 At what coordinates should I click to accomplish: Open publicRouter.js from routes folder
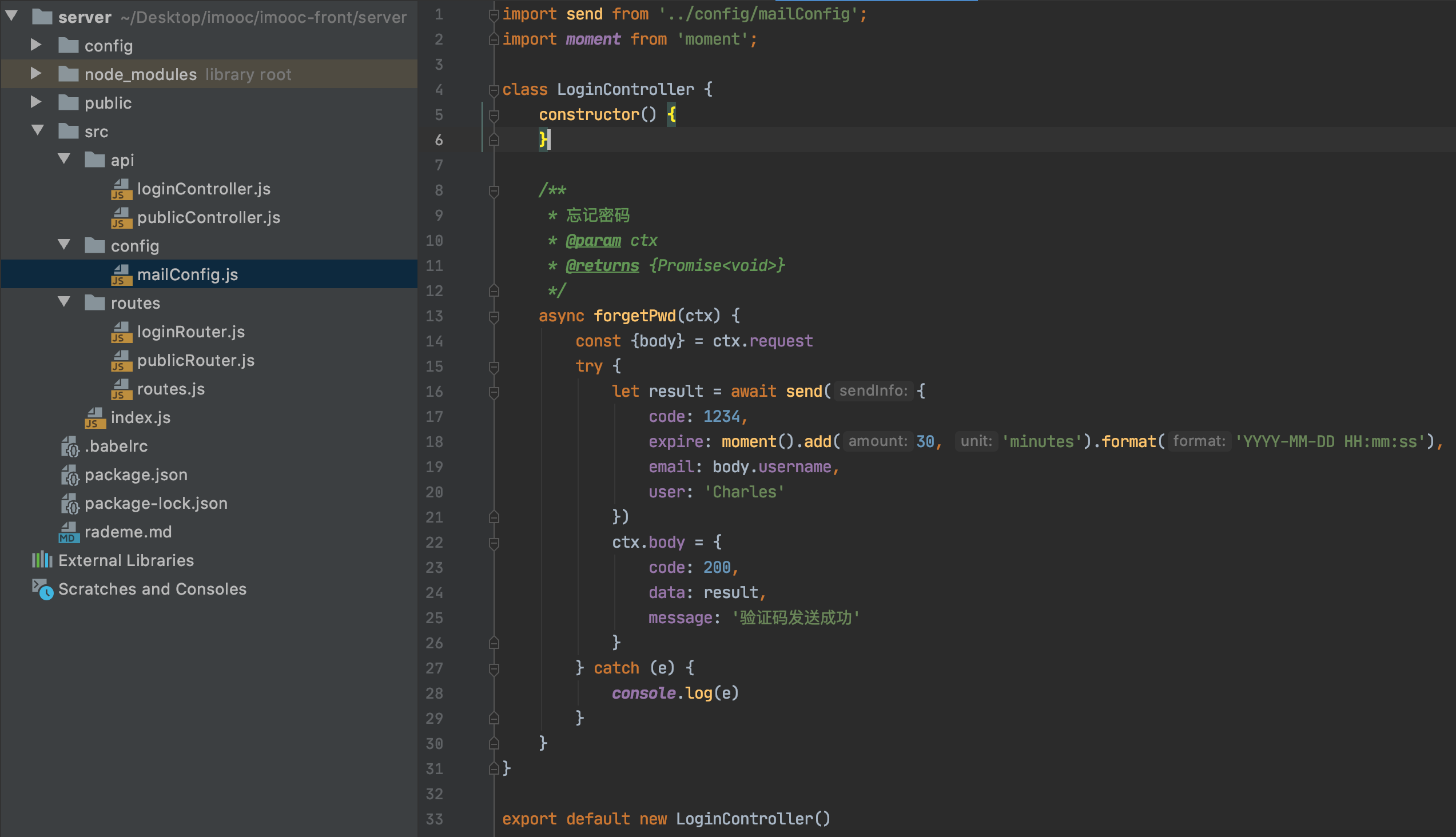pyautogui.click(x=196, y=360)
